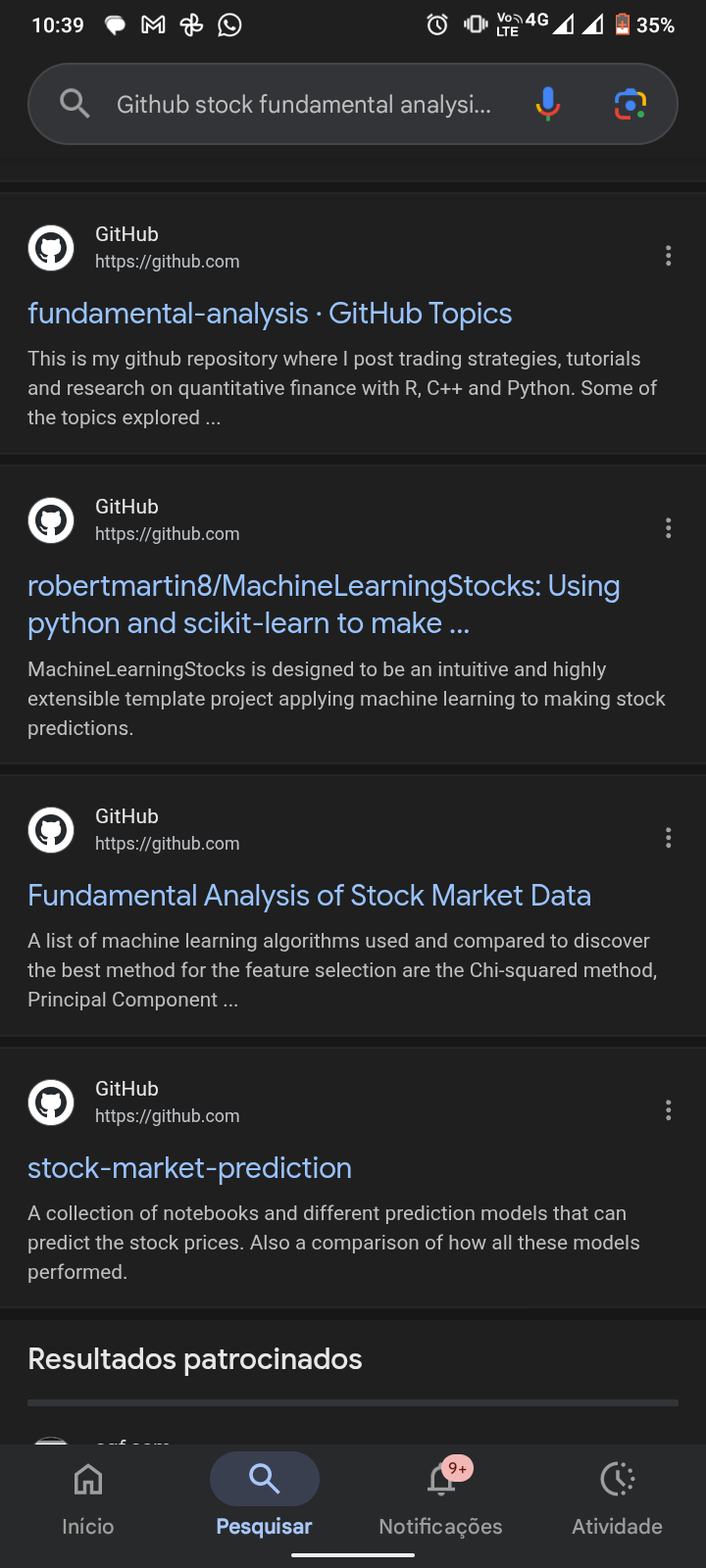
Task: Open more options for Fundamental Analysis result
Action: point(668,838)
